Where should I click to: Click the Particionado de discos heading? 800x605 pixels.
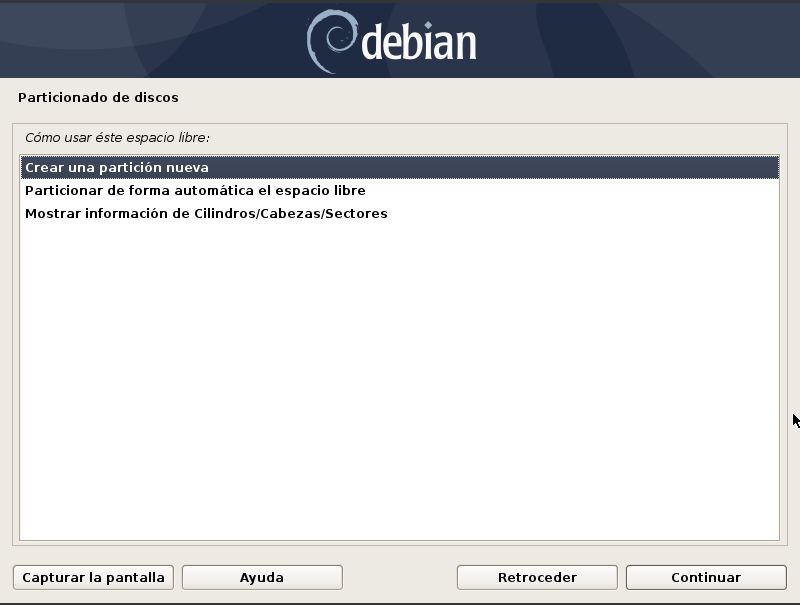tap(98, 97)
